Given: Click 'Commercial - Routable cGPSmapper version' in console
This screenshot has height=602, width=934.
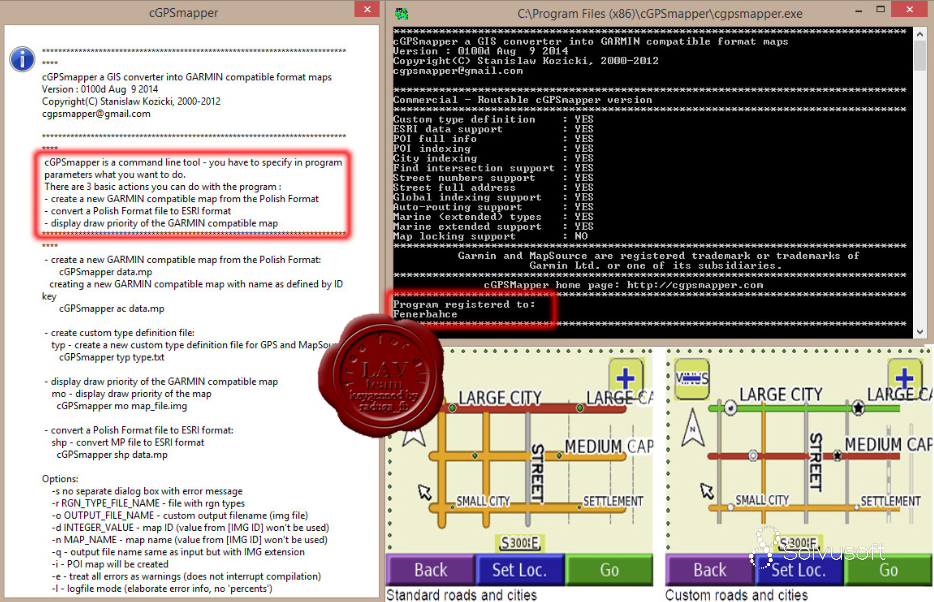Looking at the screenshot, I should [522, 100].
